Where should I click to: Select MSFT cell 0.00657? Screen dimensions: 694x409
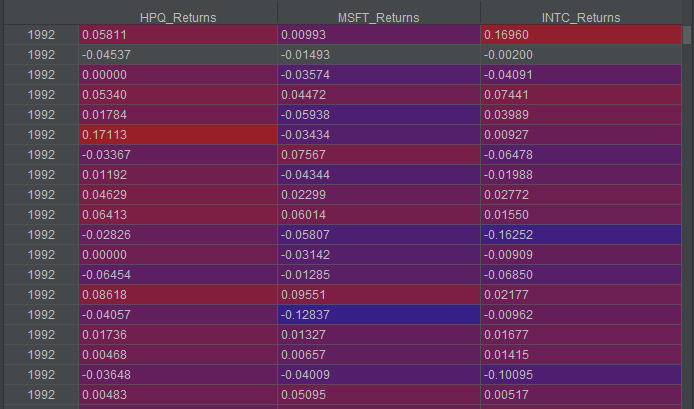[379, 355]
